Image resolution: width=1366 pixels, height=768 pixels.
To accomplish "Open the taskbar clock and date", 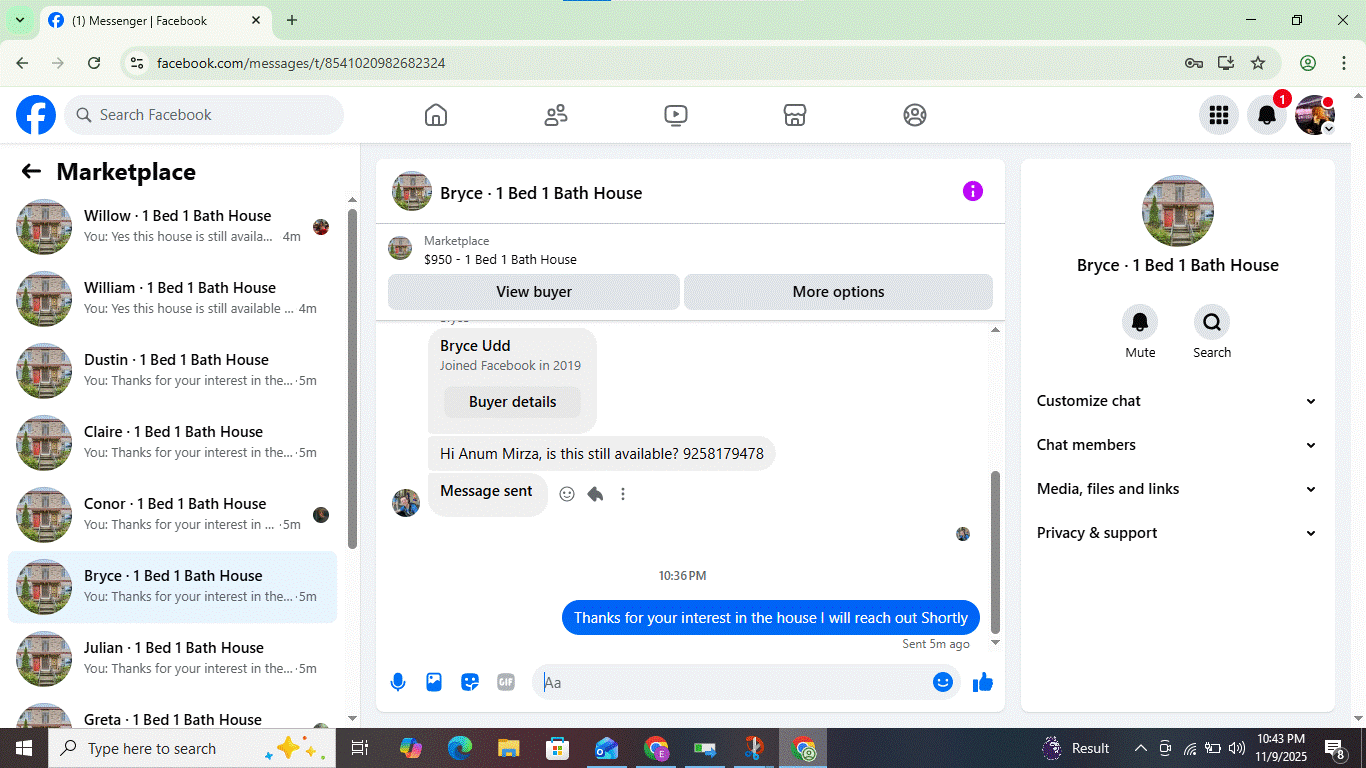I will tap(1280, 748).
